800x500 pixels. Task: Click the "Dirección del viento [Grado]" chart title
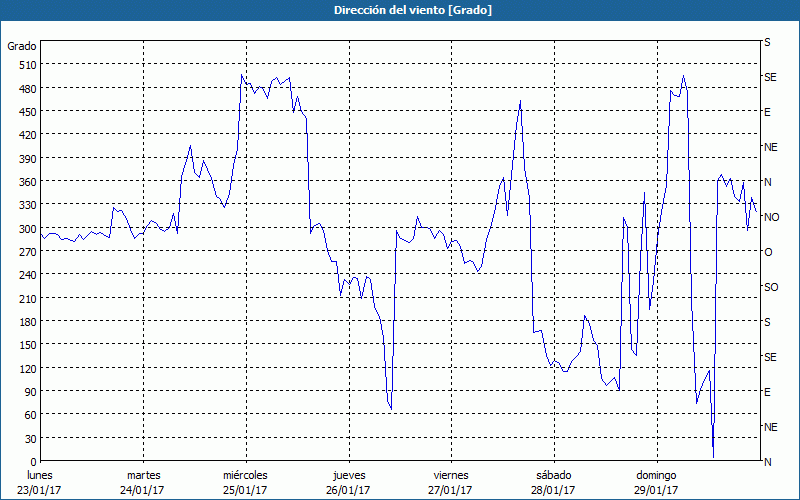399,10
